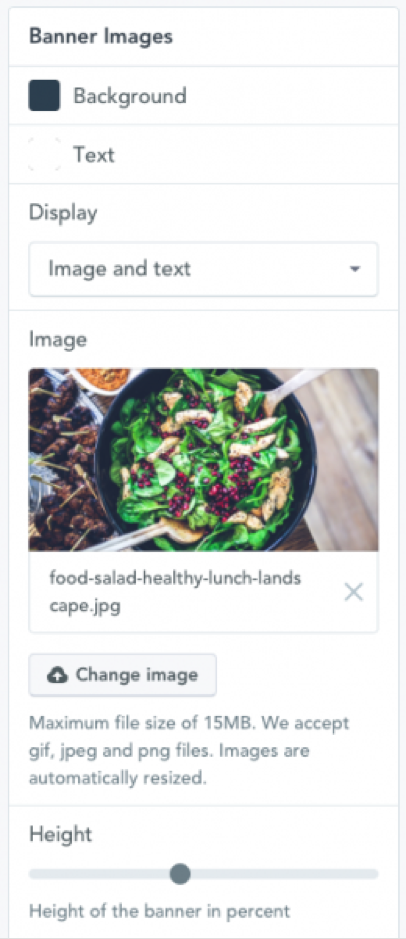Click the white Text color swatch
406x939 pixels.
44,155
